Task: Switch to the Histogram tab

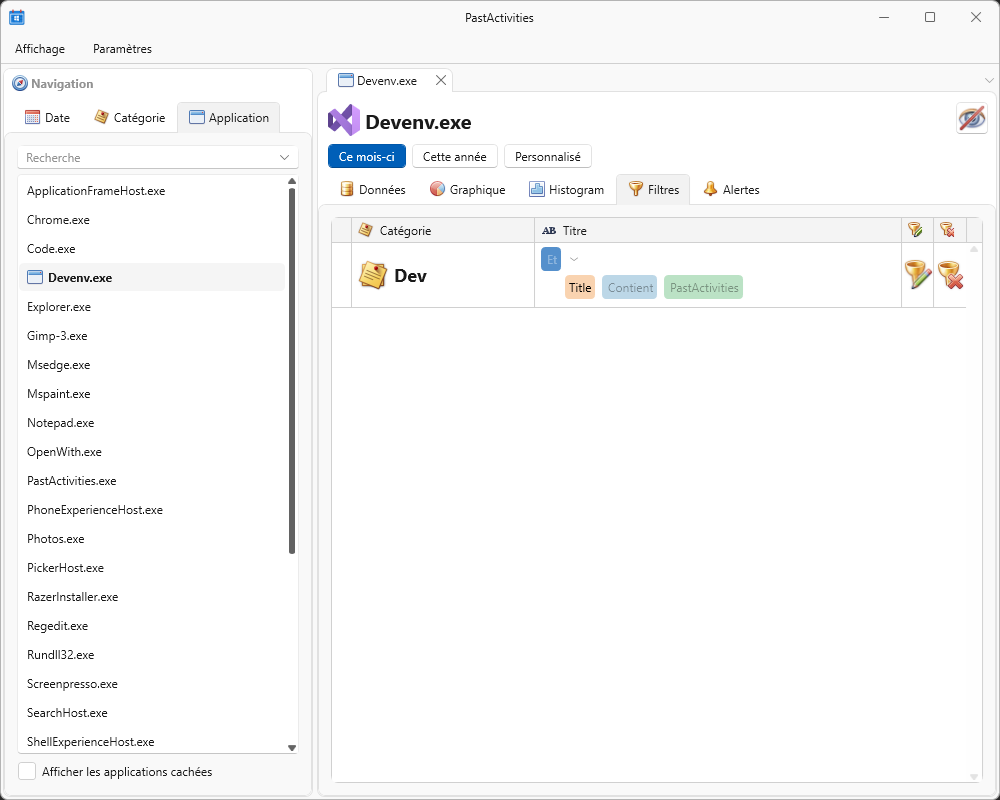Action: click(x=567, y=189)
